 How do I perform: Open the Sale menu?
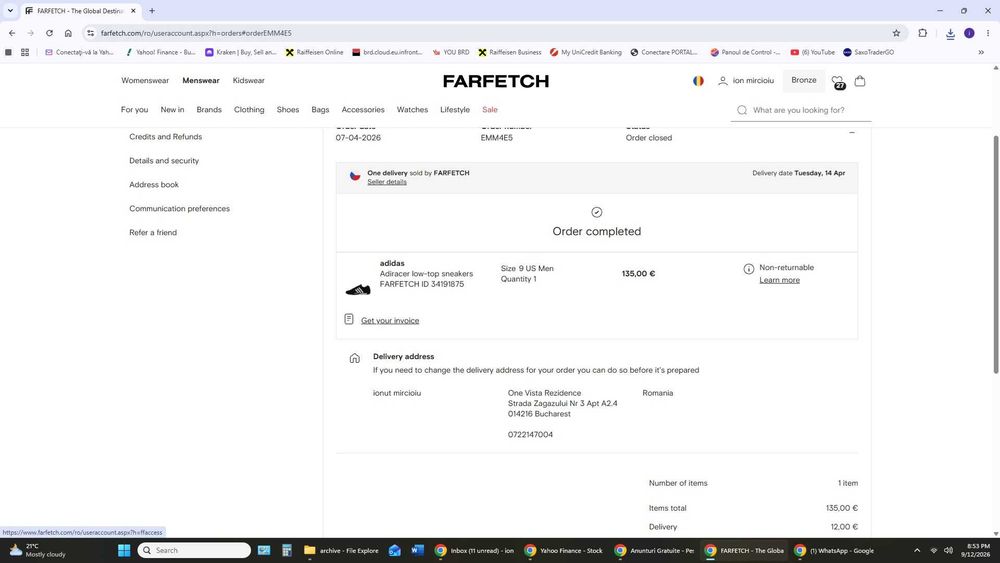click(x=490, y=110)
